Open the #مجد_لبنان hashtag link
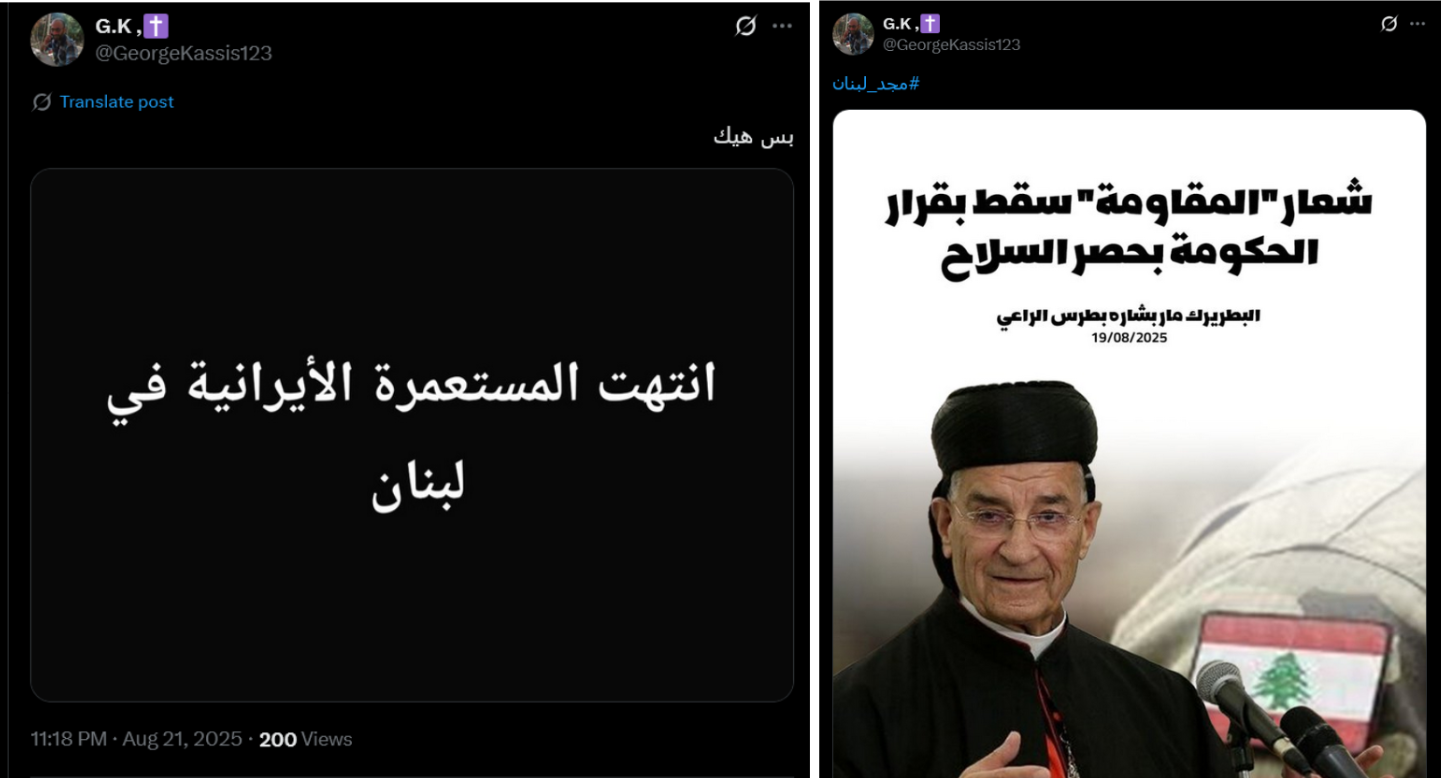The height and width of the screenshot is (778, 1441). [876, 84]
